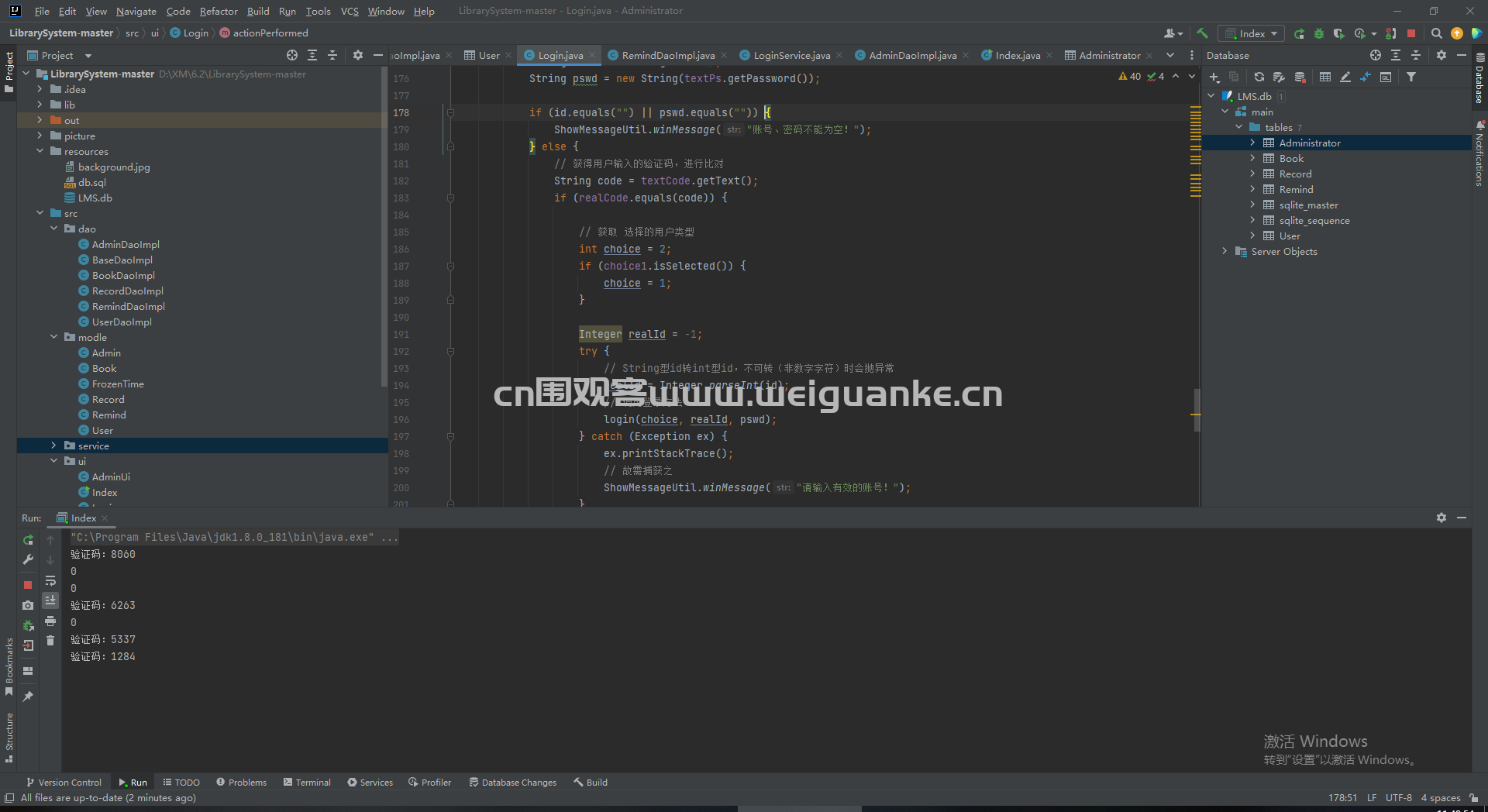
Task: Pin the Run tab with pin icon
Action: tap(28, 697)
